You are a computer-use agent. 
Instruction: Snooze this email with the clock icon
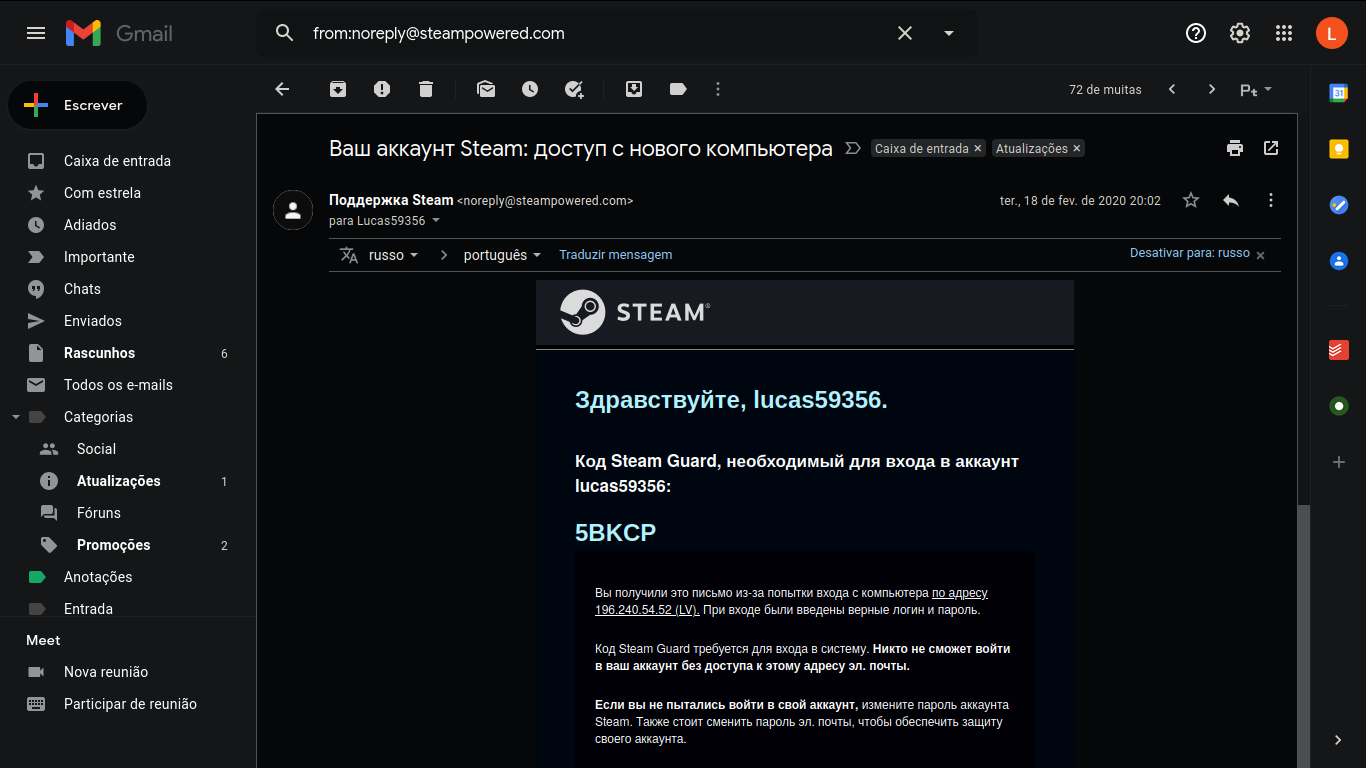coord(530,89)
